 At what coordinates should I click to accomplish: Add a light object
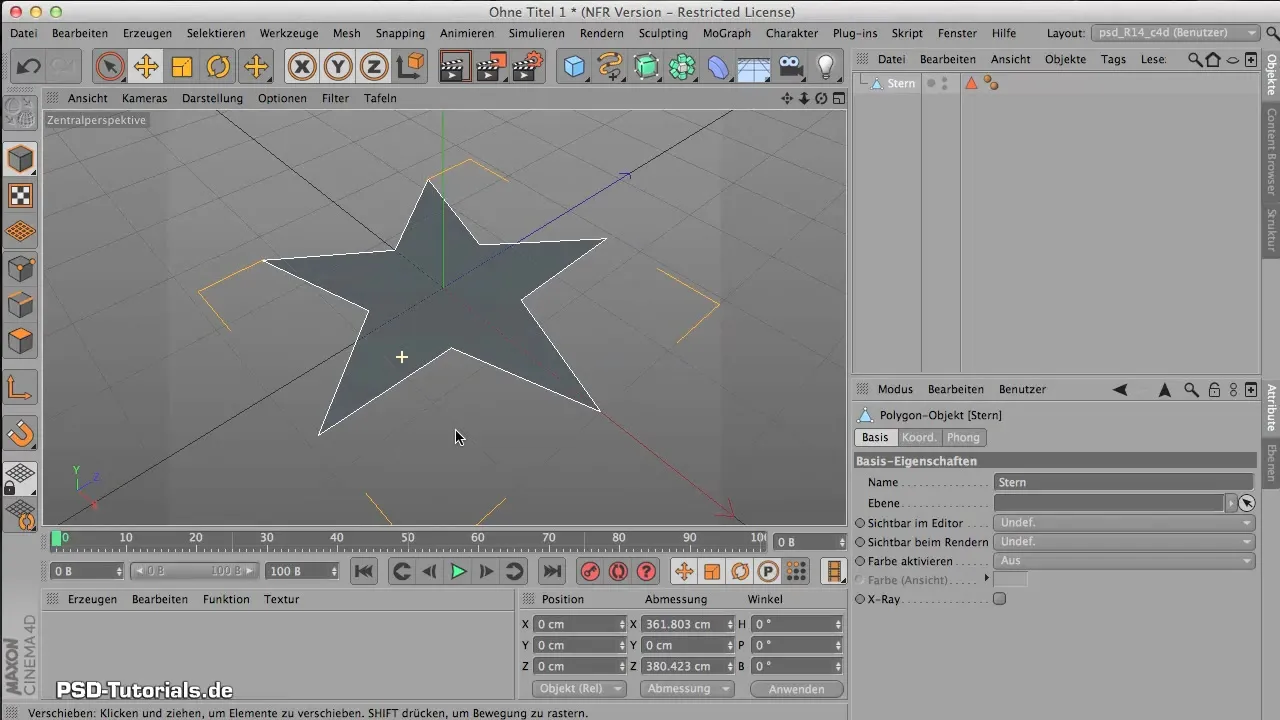826,67
